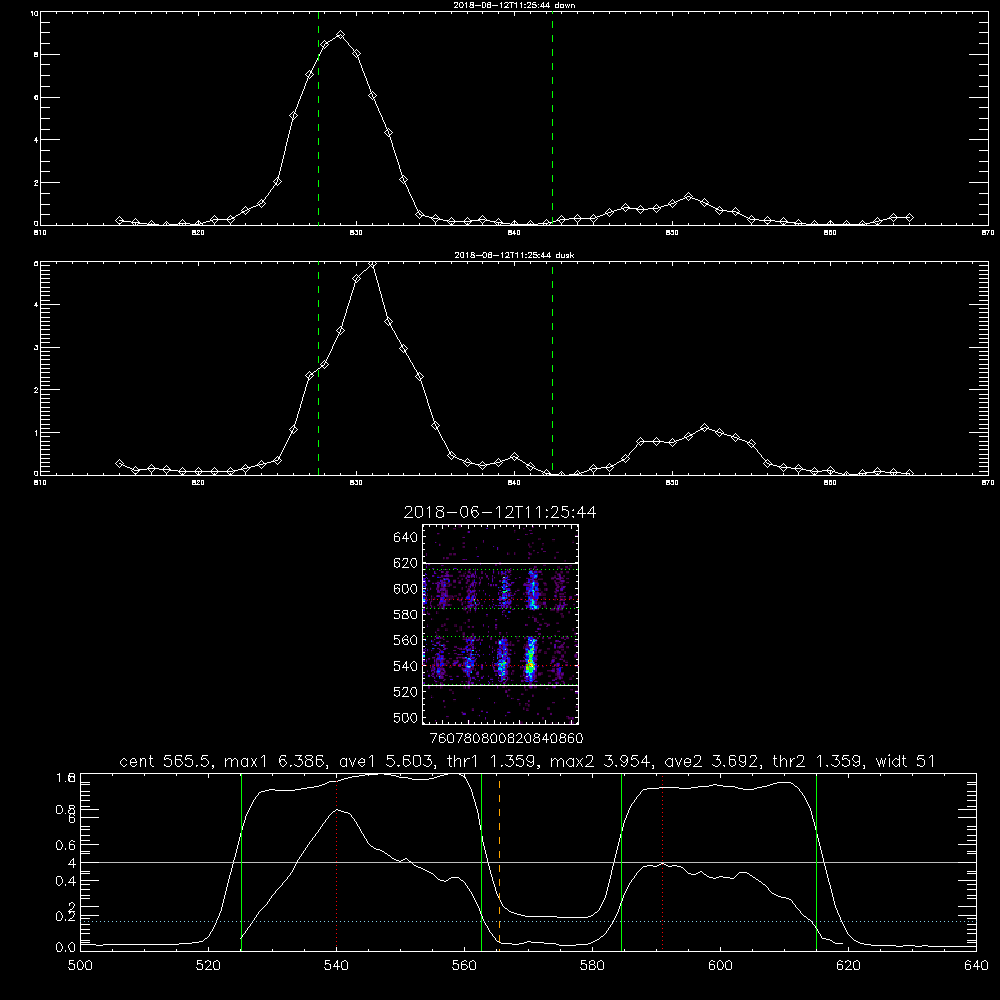Viewport: 1000px width, 1000px height.
Task: Select the 'cent 565.5' value in stats line
Action: [x=166, y=761]
